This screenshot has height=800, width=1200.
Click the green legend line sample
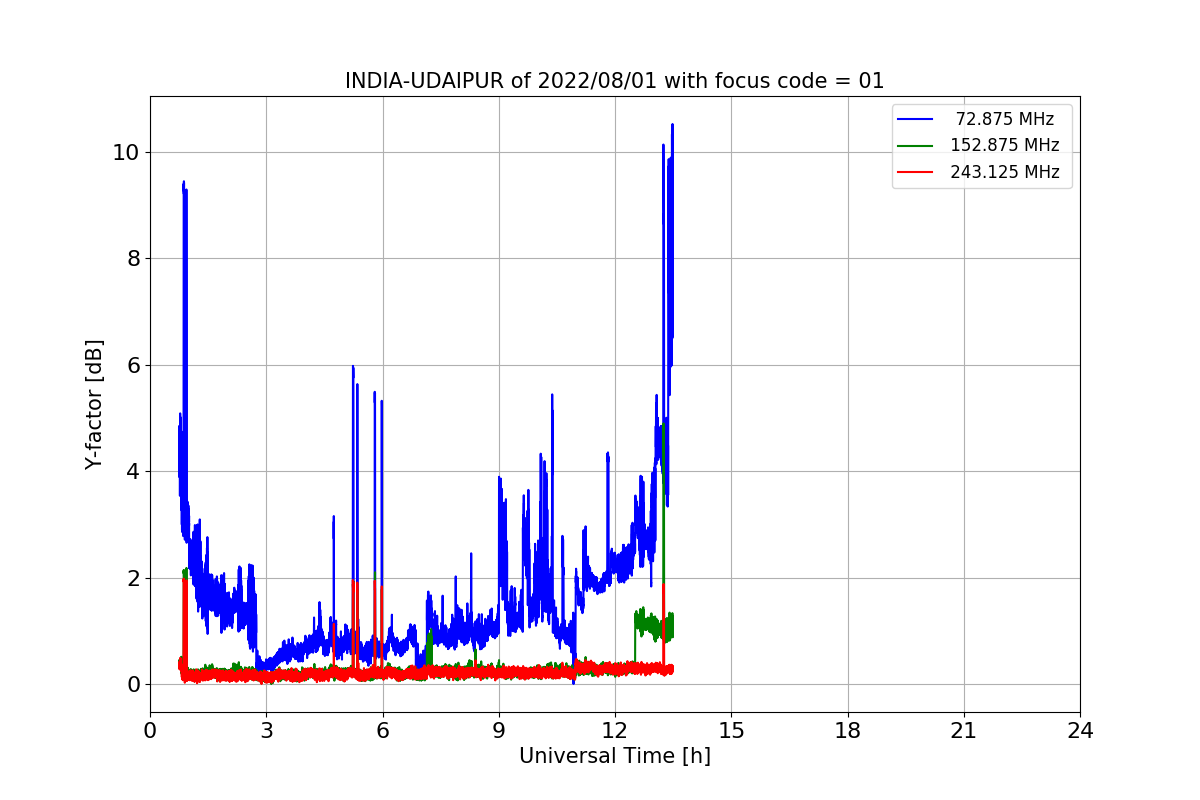point(915,145)
